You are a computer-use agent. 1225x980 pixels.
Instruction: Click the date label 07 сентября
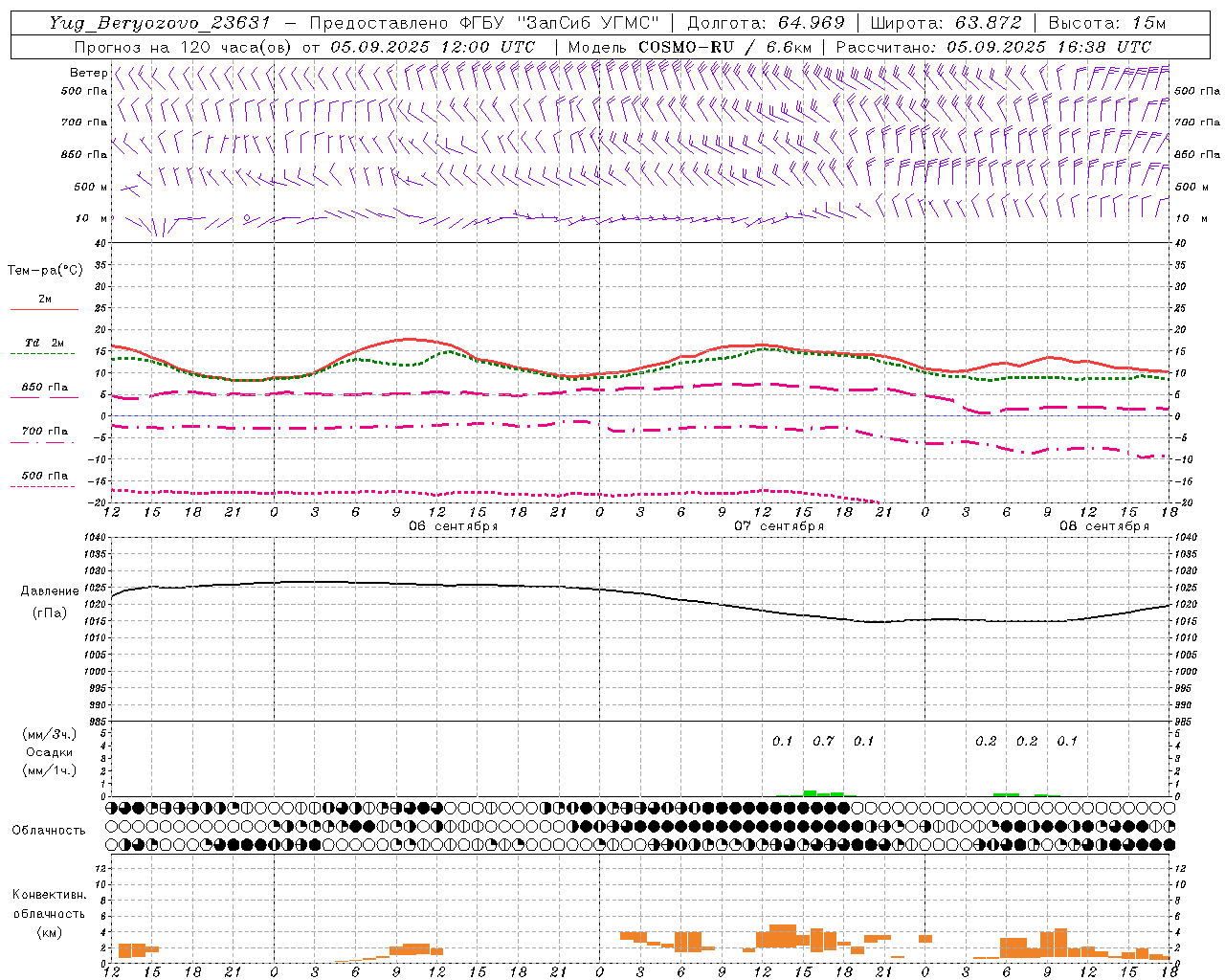click(x=779, y=526)
